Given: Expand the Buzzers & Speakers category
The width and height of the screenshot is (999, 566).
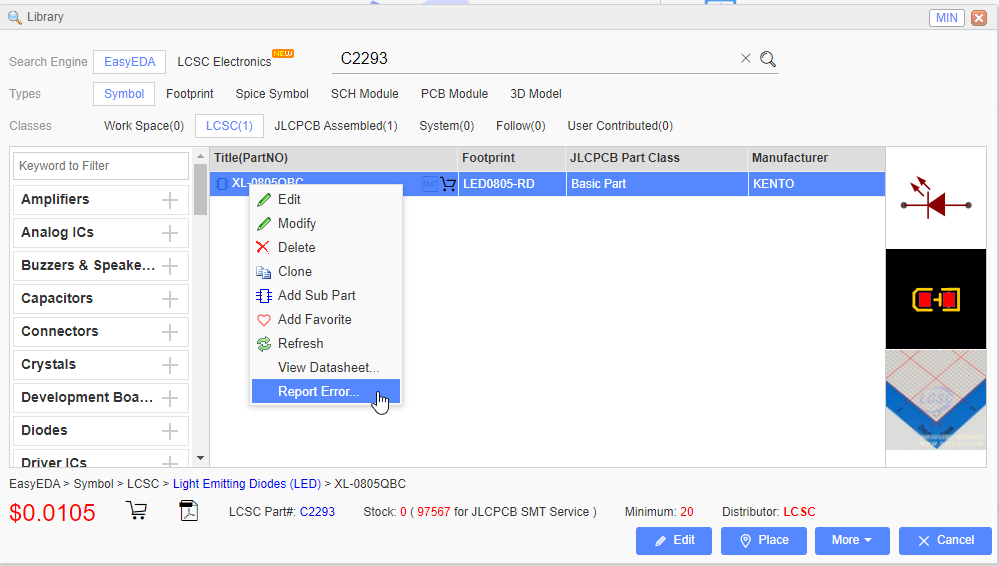Looking at the screenshot, I should coord(169,266).
